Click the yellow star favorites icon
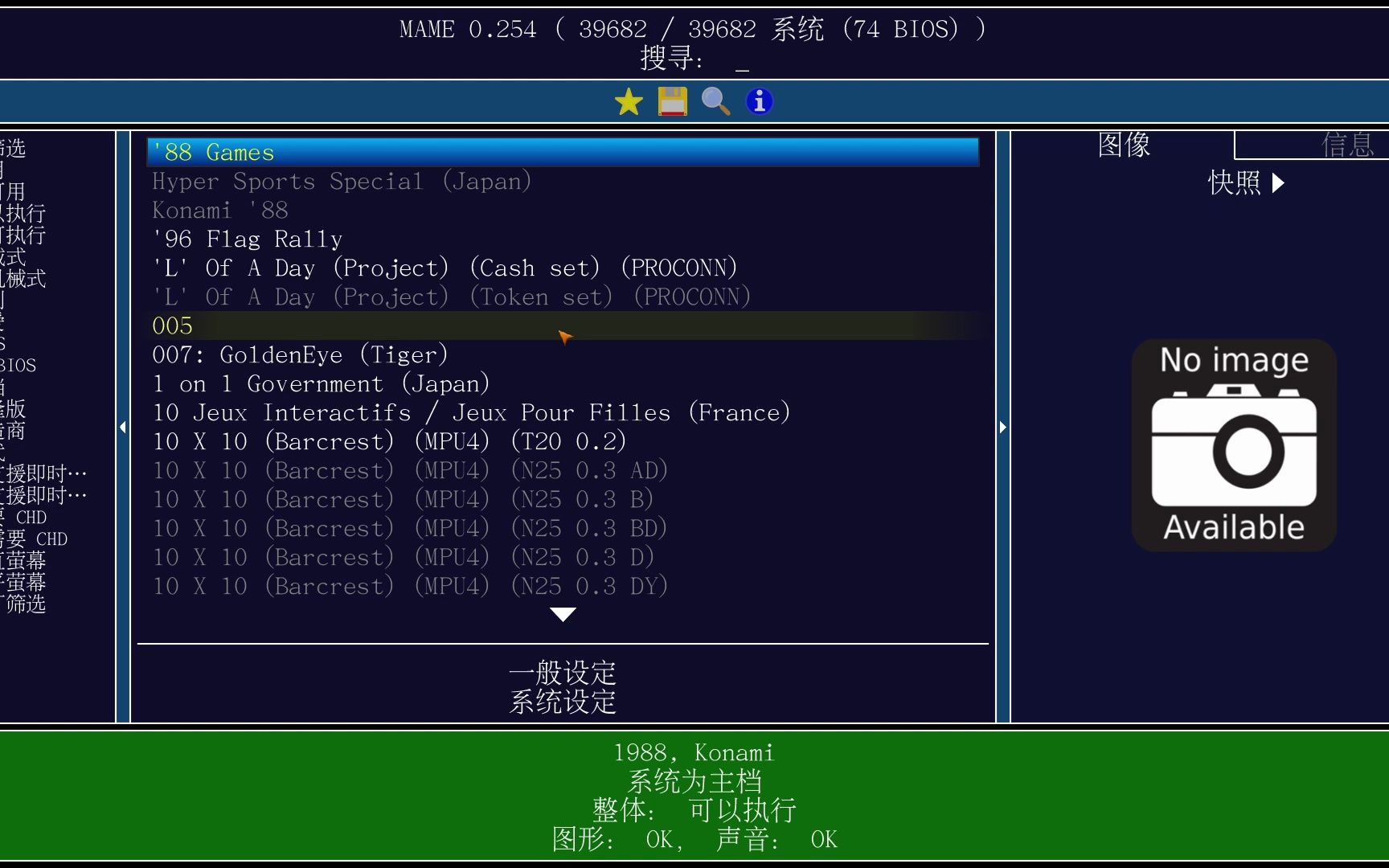 629,102
